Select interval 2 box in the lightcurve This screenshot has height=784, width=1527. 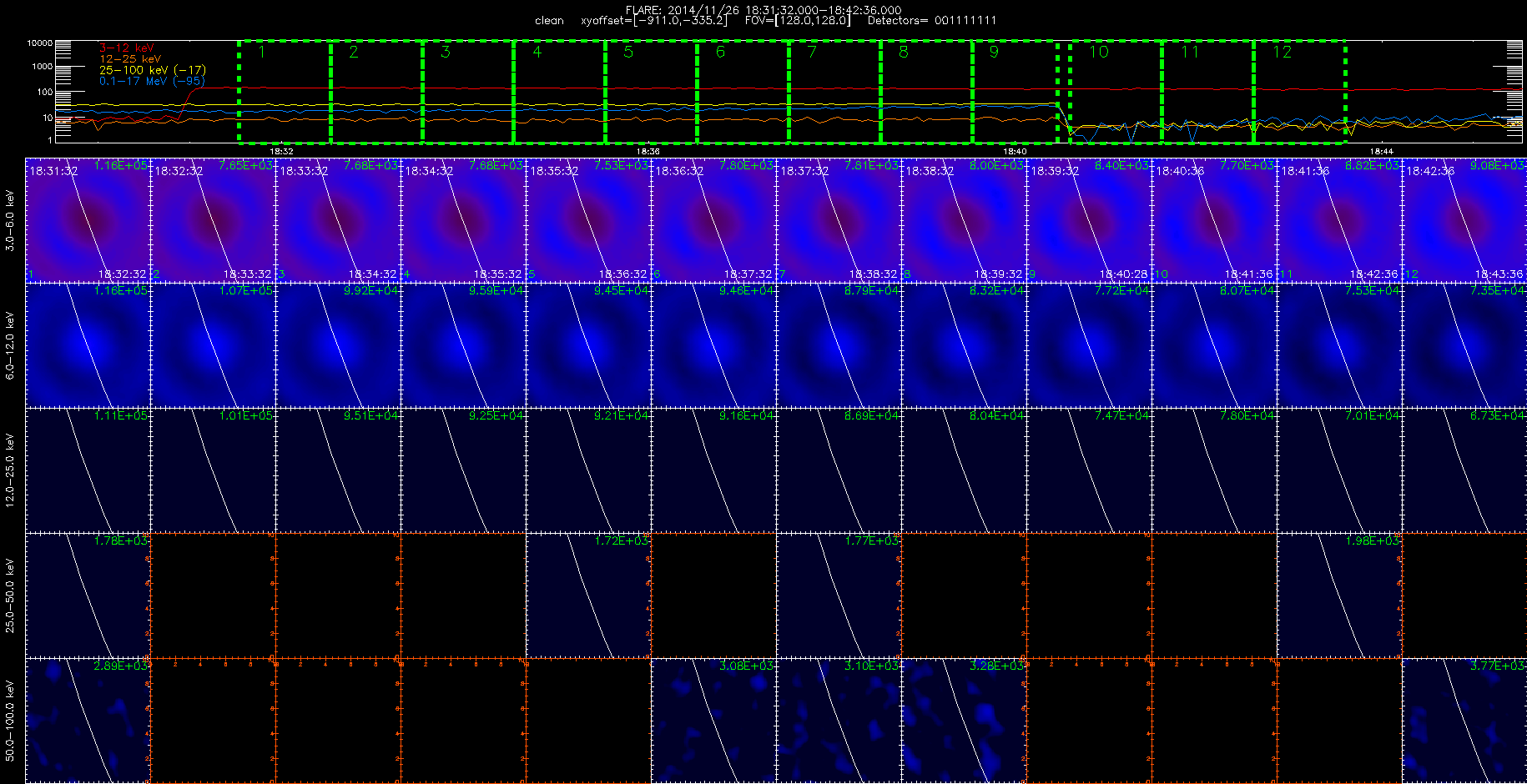(x=376, y=92)
